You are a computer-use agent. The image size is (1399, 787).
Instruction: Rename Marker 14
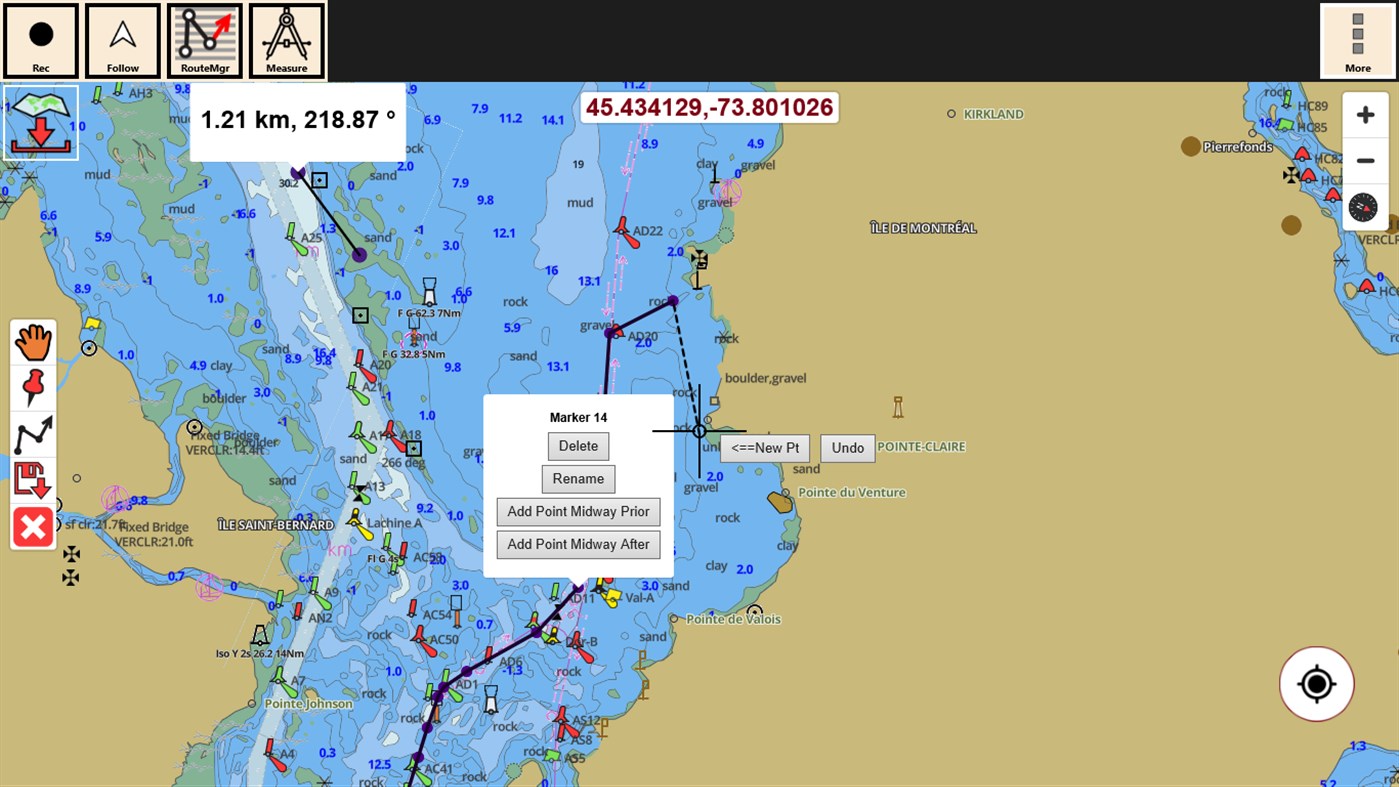click(x=578, y=478)
